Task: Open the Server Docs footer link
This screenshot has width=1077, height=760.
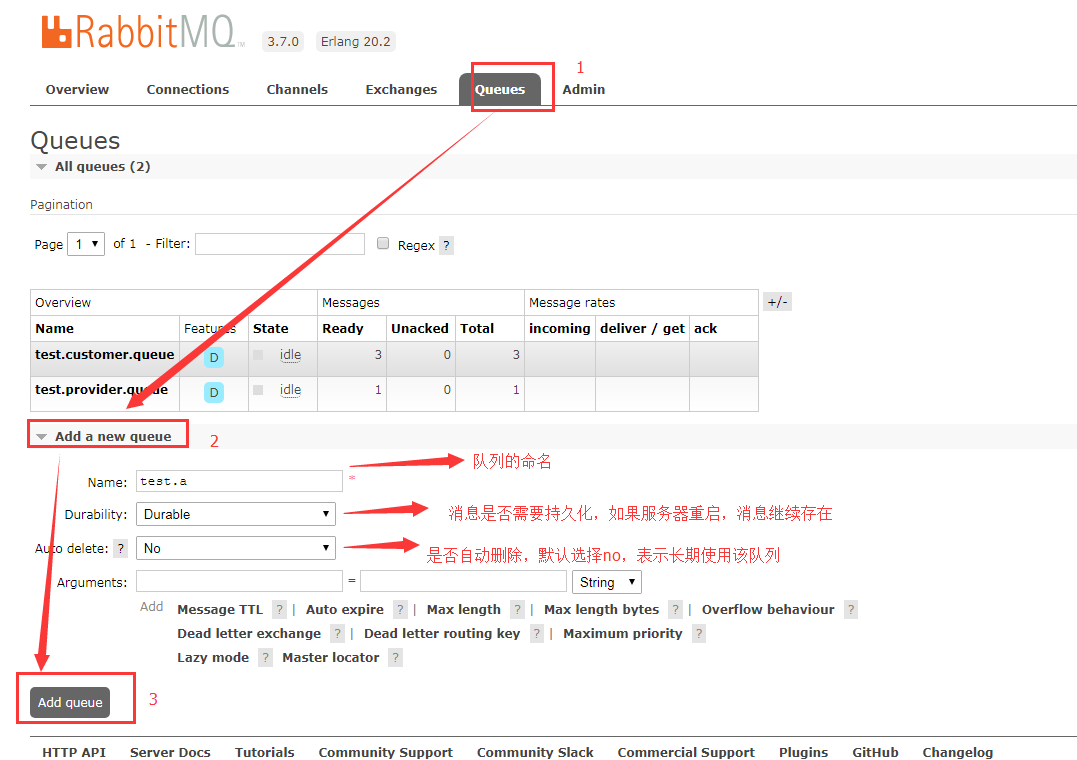Action: pos(170,752)
